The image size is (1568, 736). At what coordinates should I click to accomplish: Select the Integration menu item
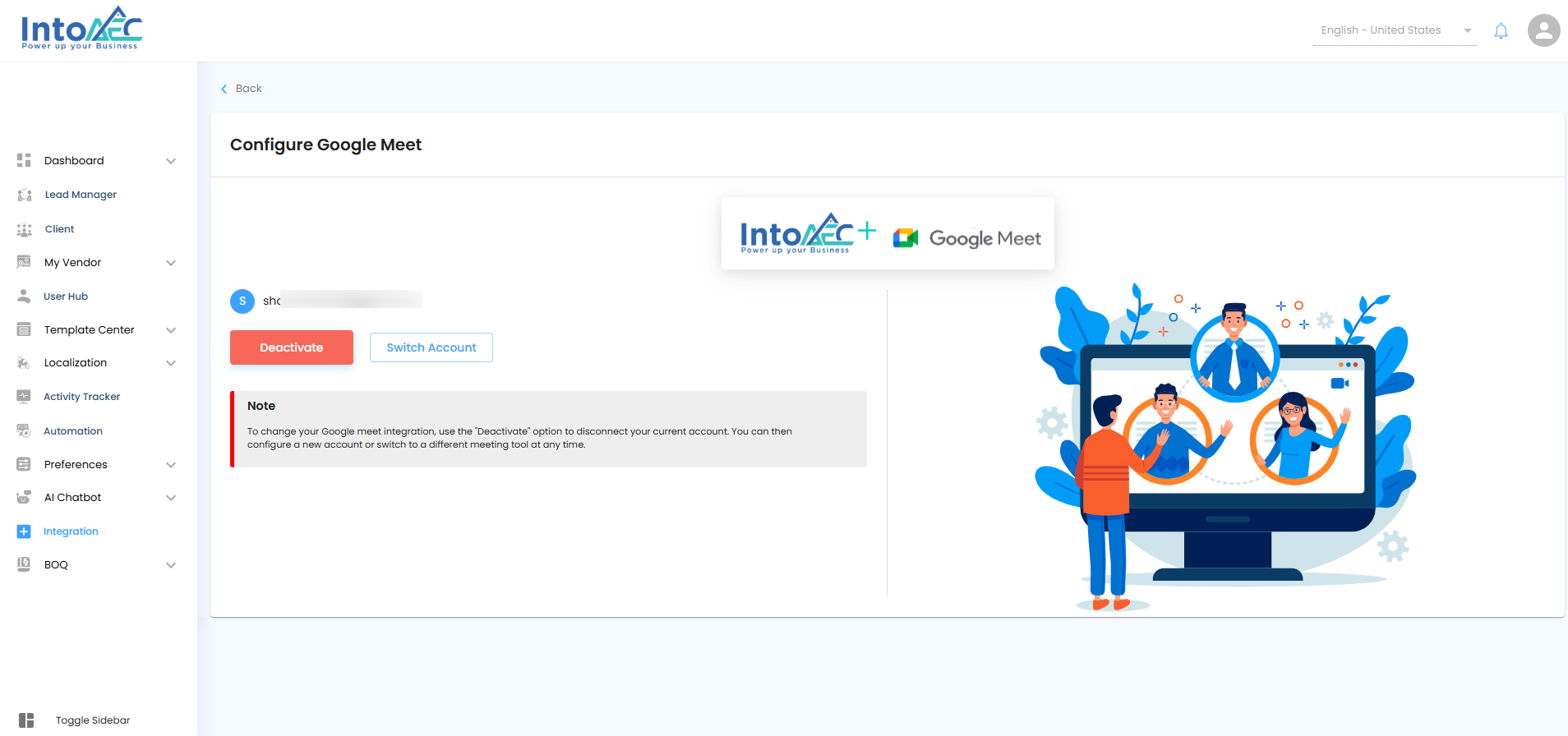[x=71, y=531]
